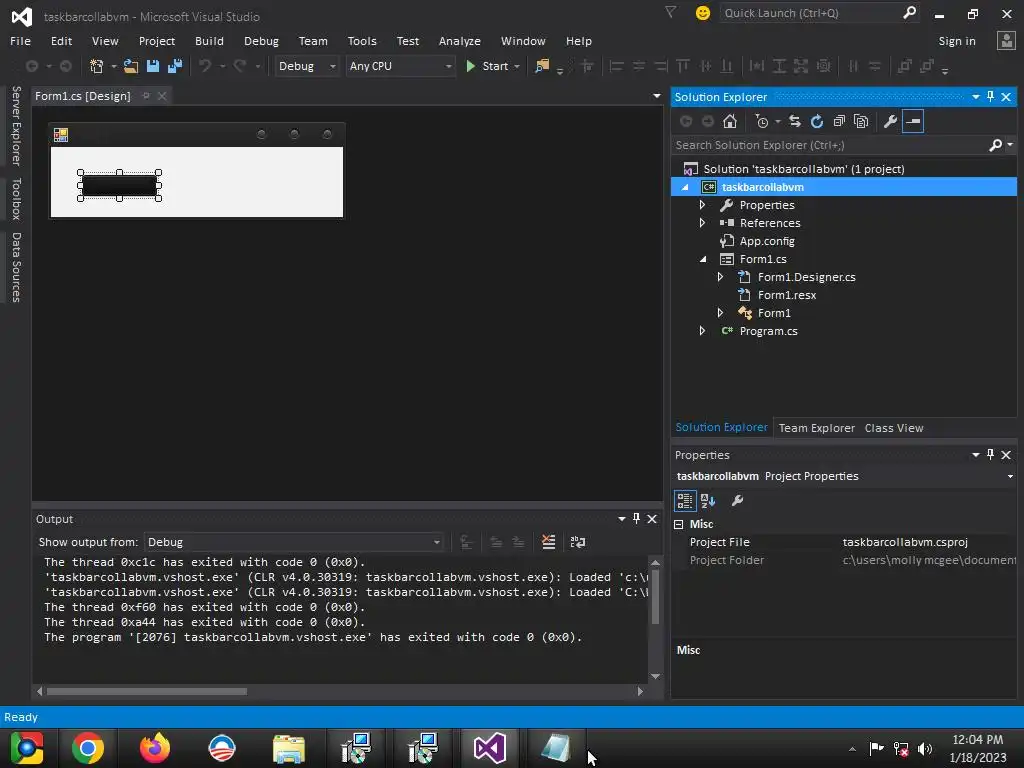Expand the Program.cs tree node

[703, 331]
